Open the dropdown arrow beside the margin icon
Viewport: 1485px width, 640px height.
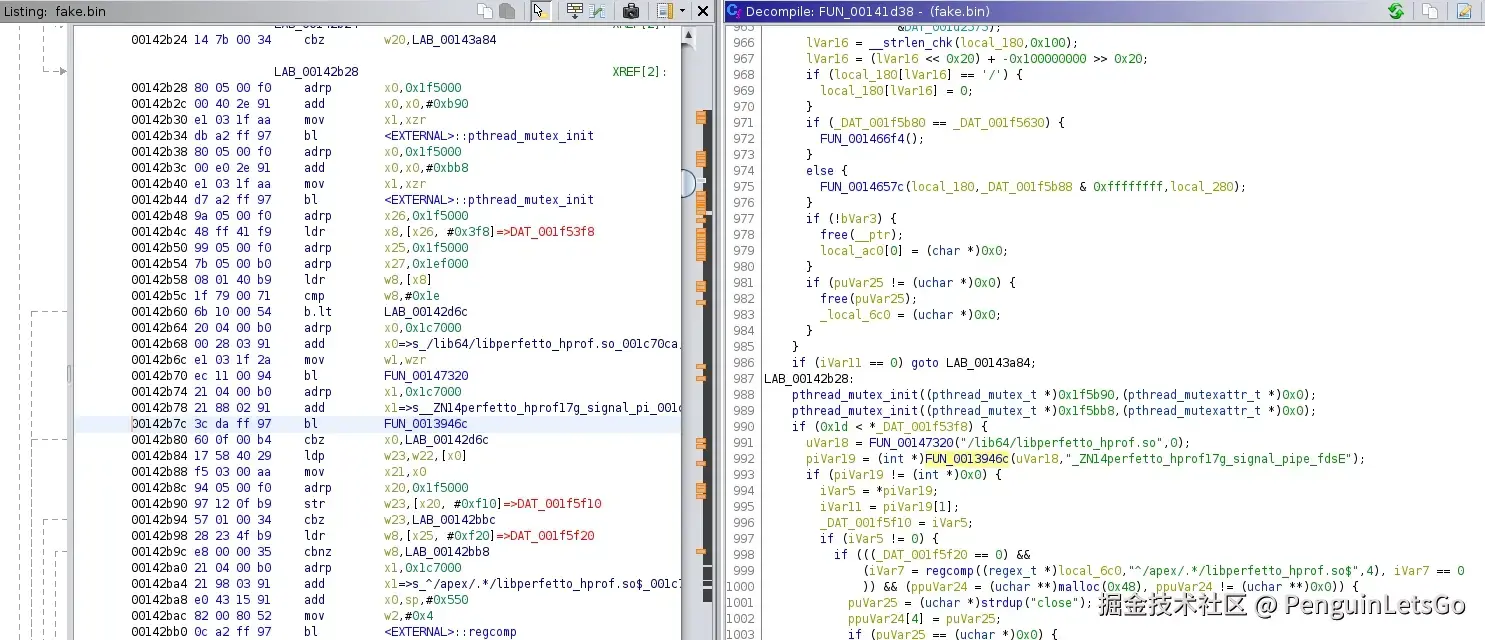pyautogui.click(x=682, y=11)
